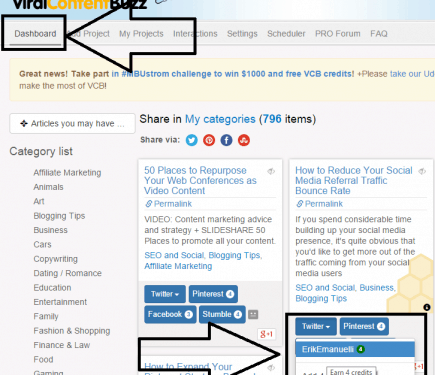Share via the Pinterest circle icon
This screenshot has width=435, height=375.
click(x=209, y=140)
